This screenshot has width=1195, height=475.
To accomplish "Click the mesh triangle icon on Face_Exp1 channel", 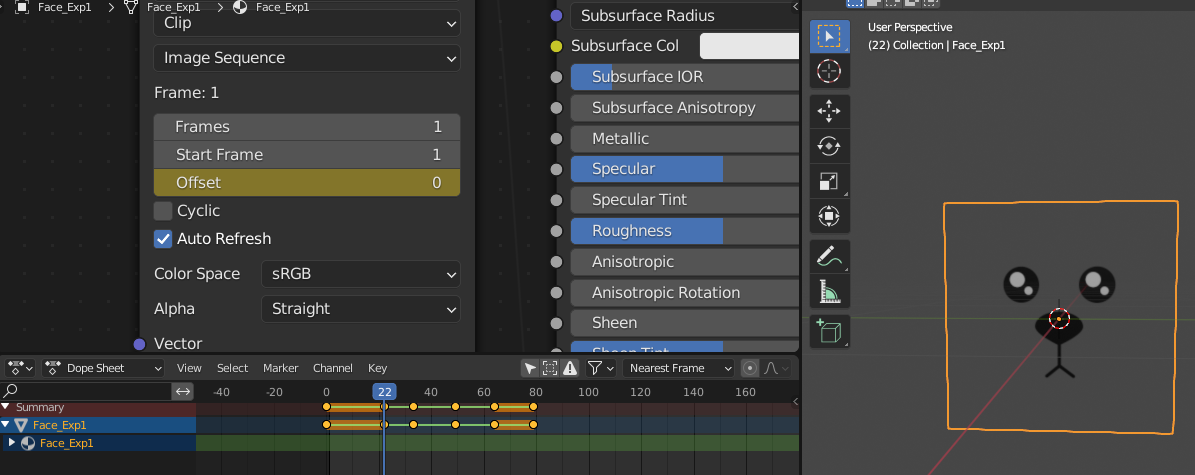I will (21, 425).
